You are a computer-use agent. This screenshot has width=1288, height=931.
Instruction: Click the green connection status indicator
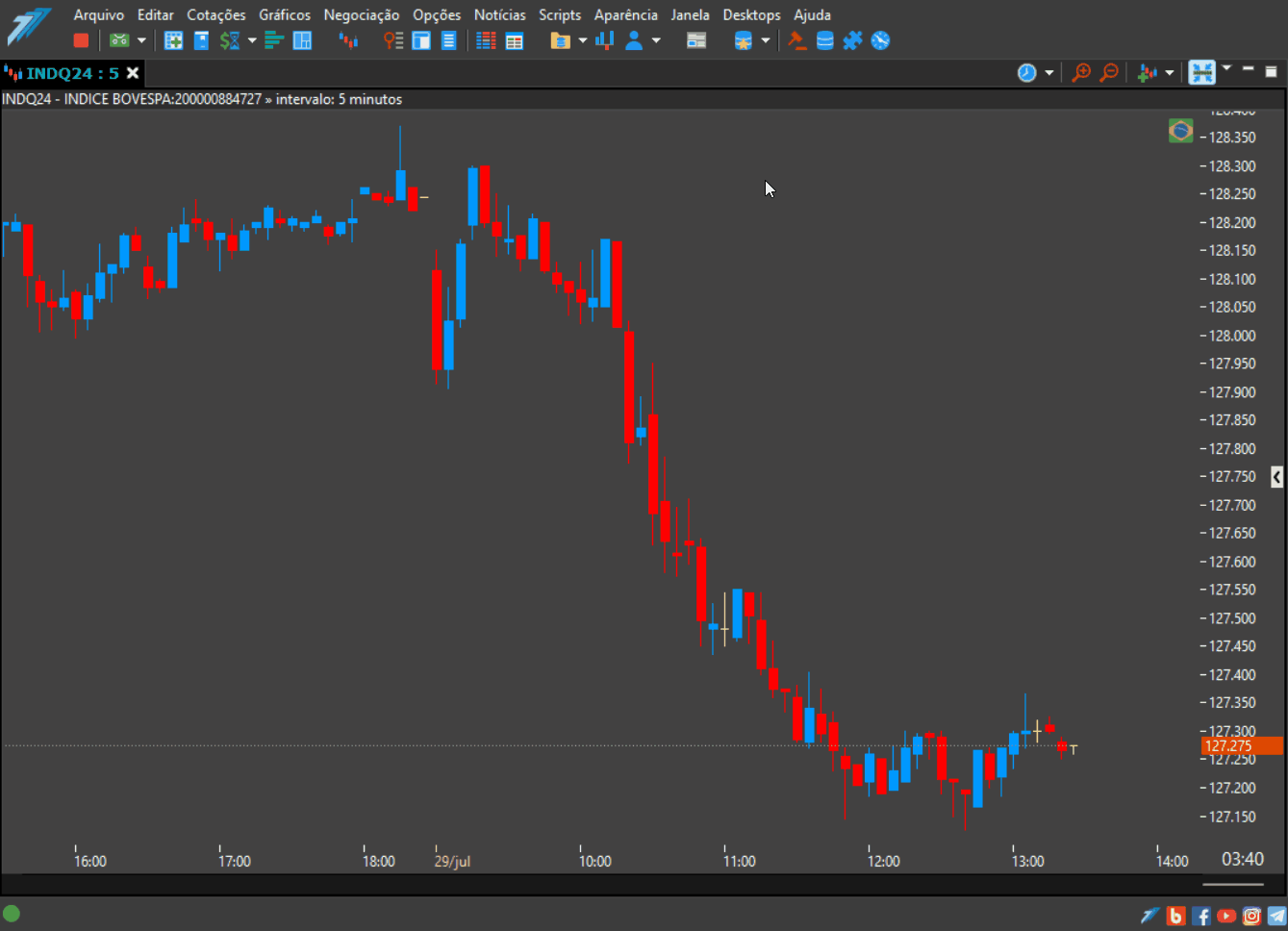(x=12, y=913)
